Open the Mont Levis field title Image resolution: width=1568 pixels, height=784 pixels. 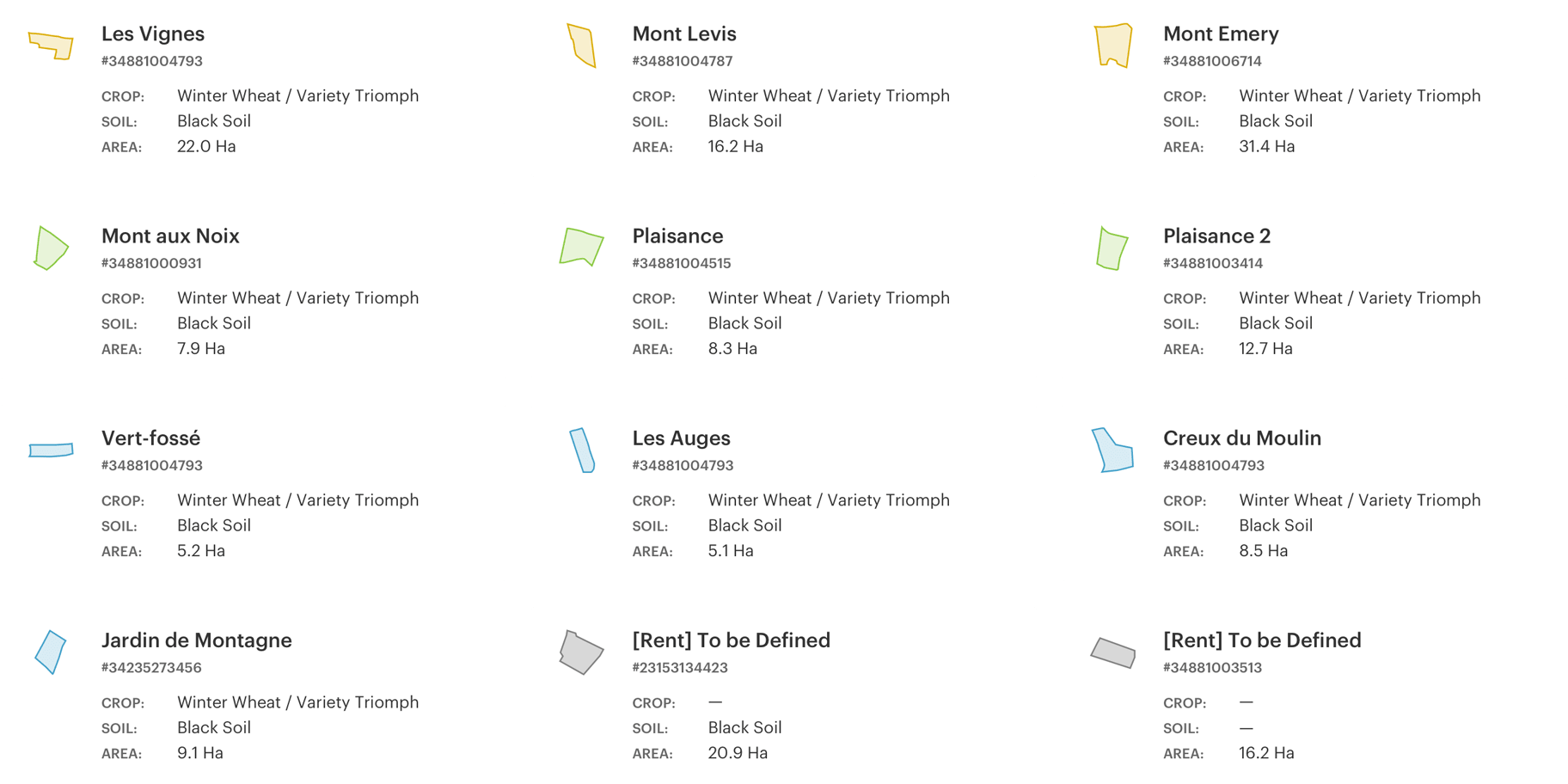pyautogui.click(x=684, y=34)
